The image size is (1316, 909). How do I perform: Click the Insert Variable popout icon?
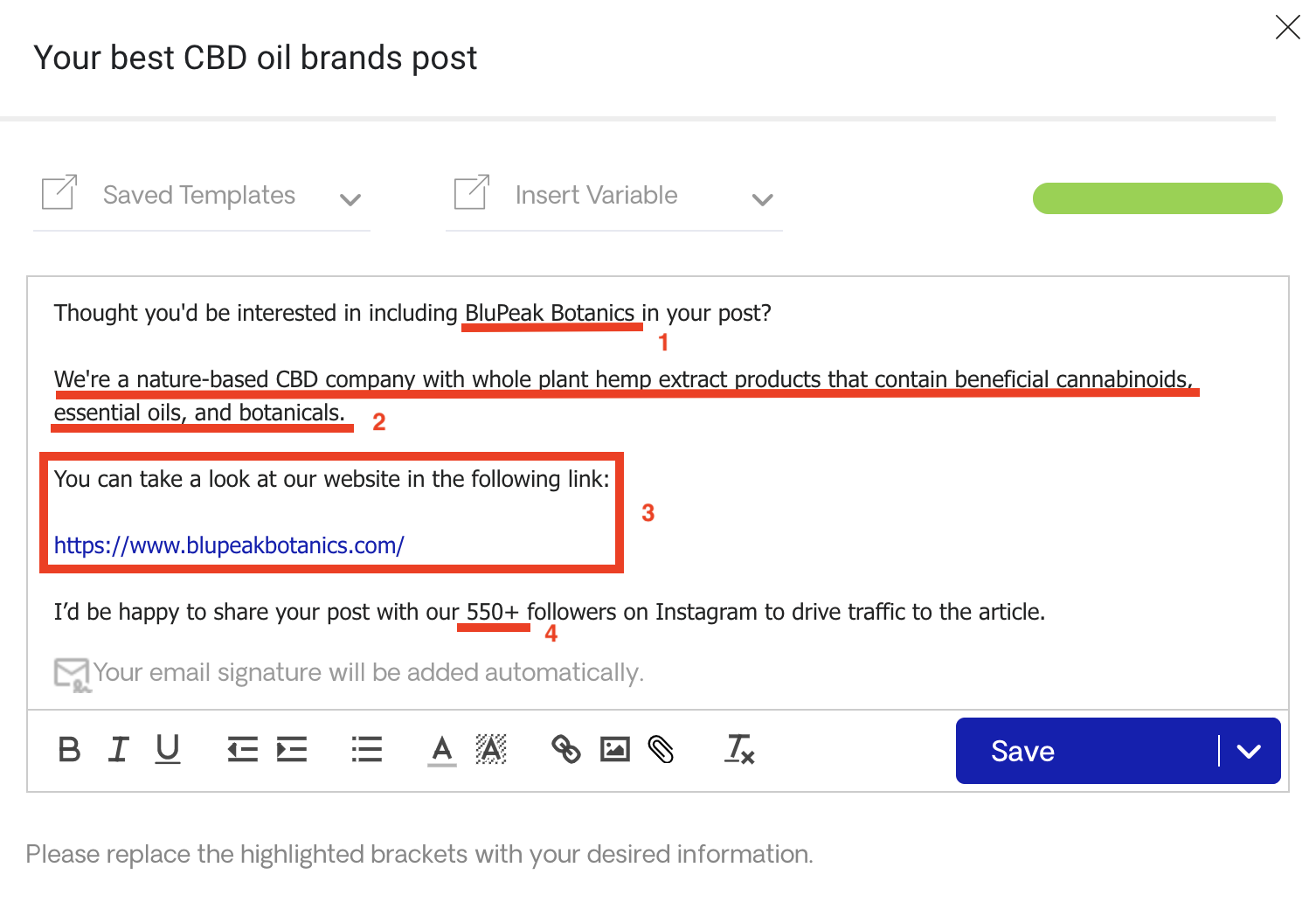pyautogui.click(x=472, y=192)
